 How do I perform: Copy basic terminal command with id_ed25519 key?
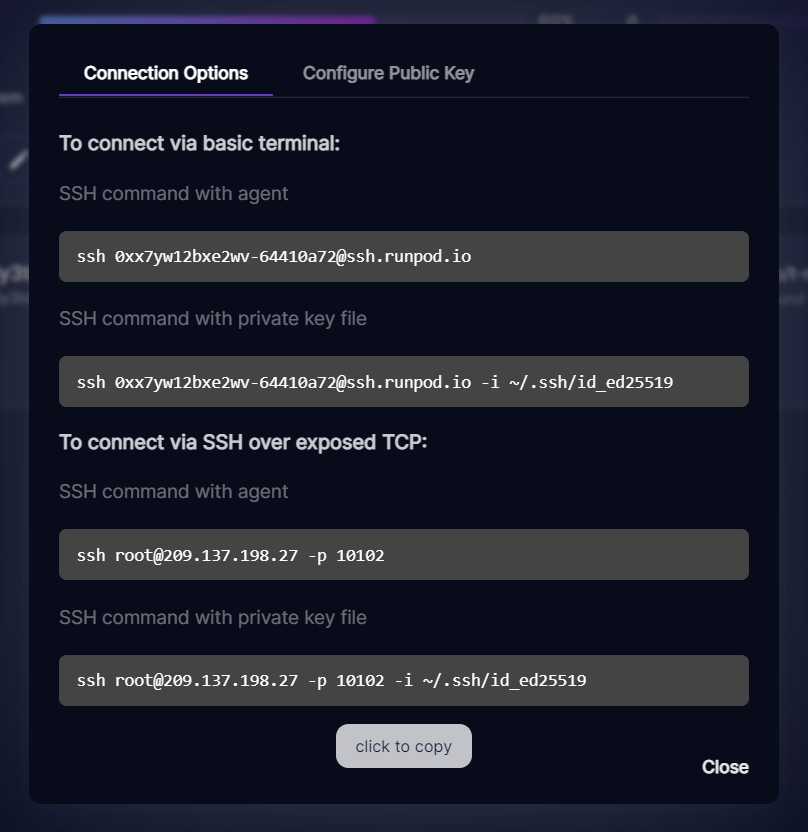403,381
